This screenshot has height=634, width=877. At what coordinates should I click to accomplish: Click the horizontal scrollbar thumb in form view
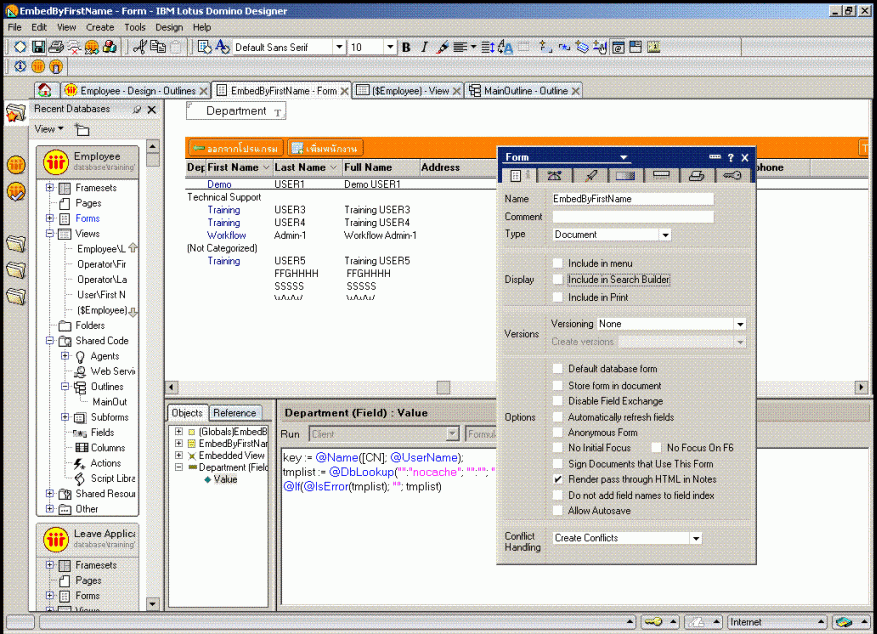point(444,387)
